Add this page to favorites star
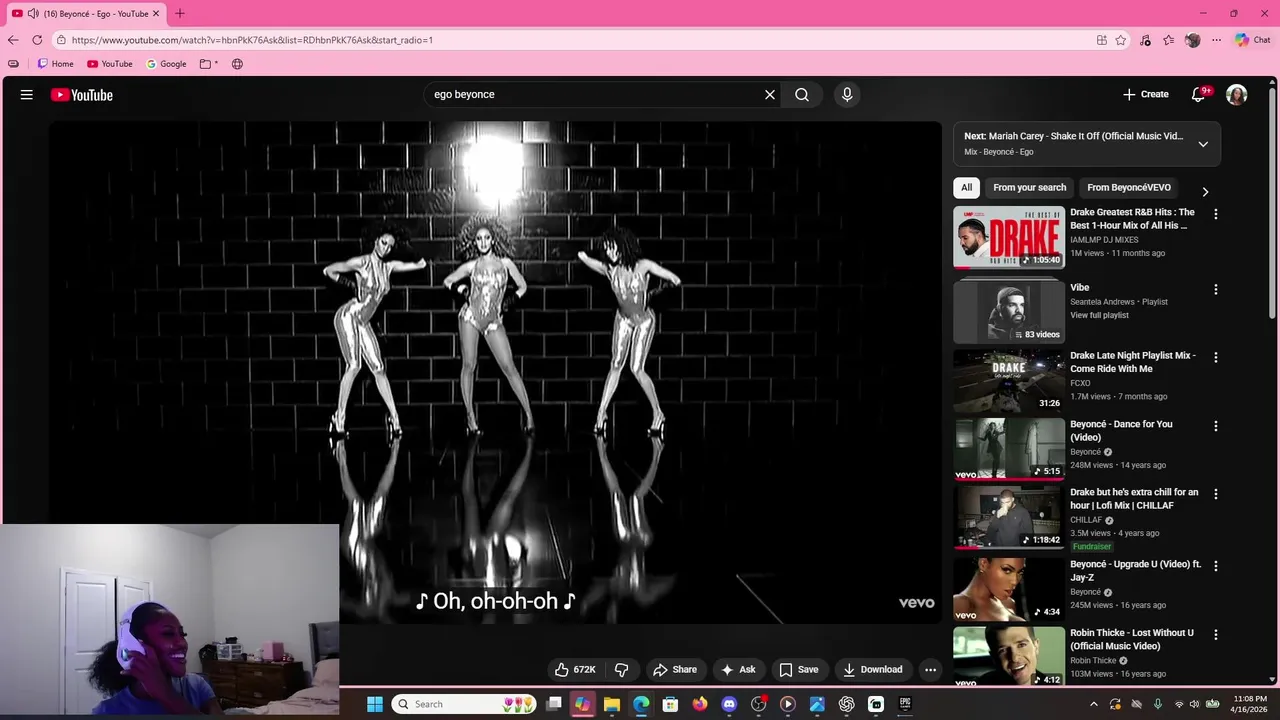This screenshot has width=1280, height=720. pos(1121,40)
